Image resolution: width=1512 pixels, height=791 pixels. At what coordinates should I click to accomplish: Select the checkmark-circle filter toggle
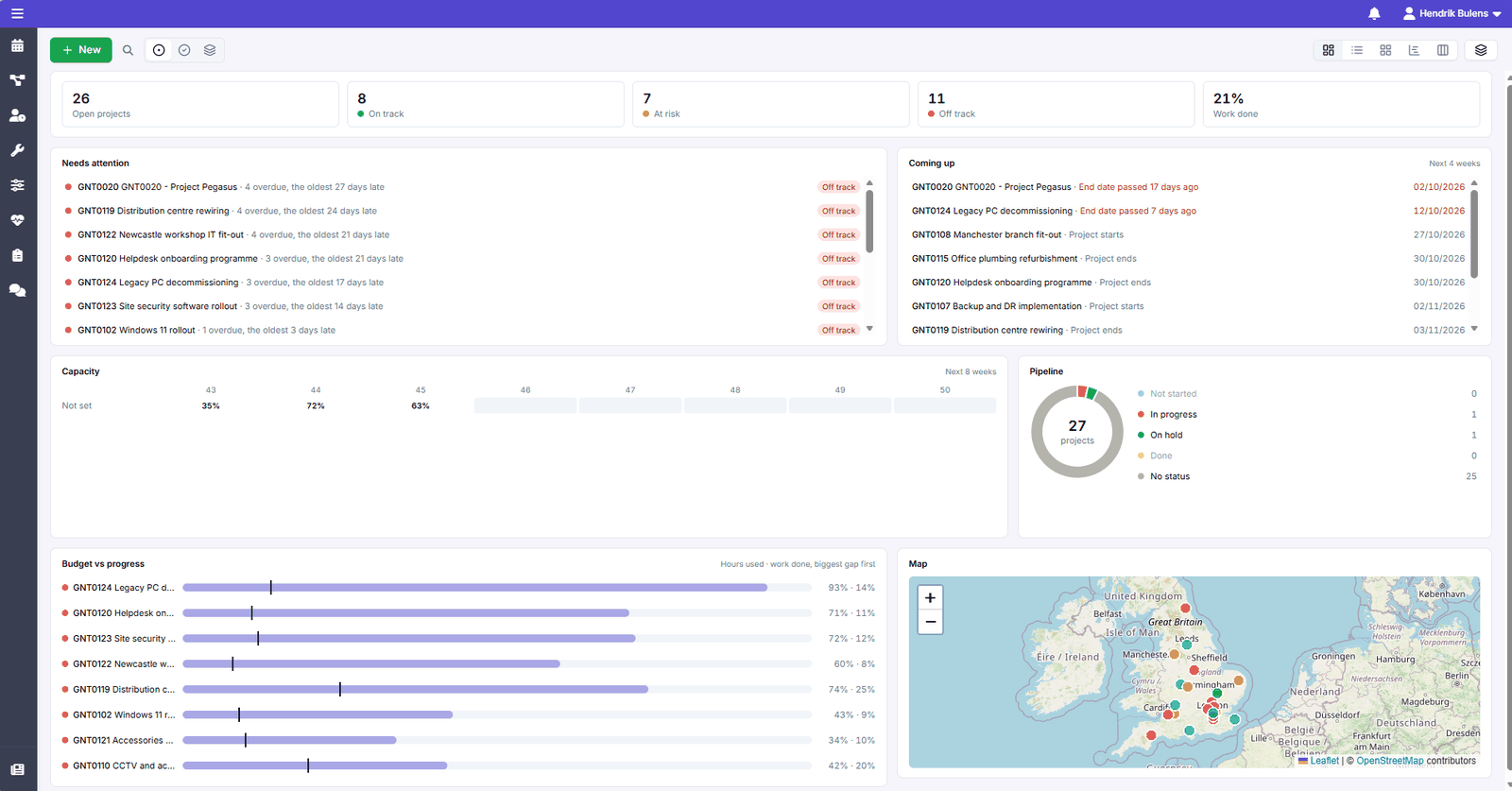point(184,50)
